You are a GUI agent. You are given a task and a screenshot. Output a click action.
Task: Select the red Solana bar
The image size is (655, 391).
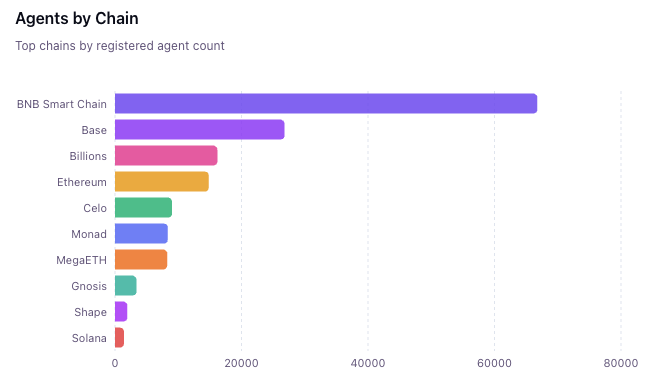click(119, 338)
